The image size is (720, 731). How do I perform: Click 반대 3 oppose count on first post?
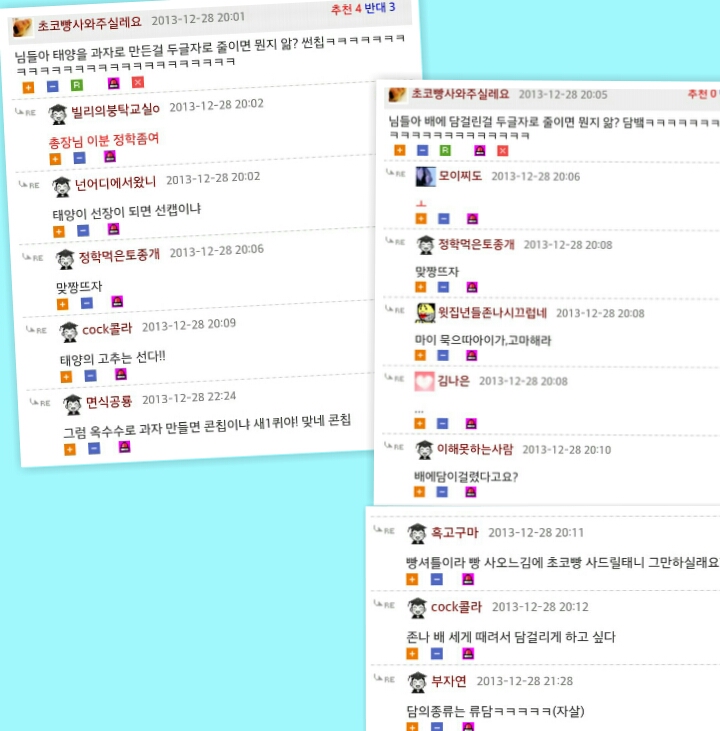380,7
